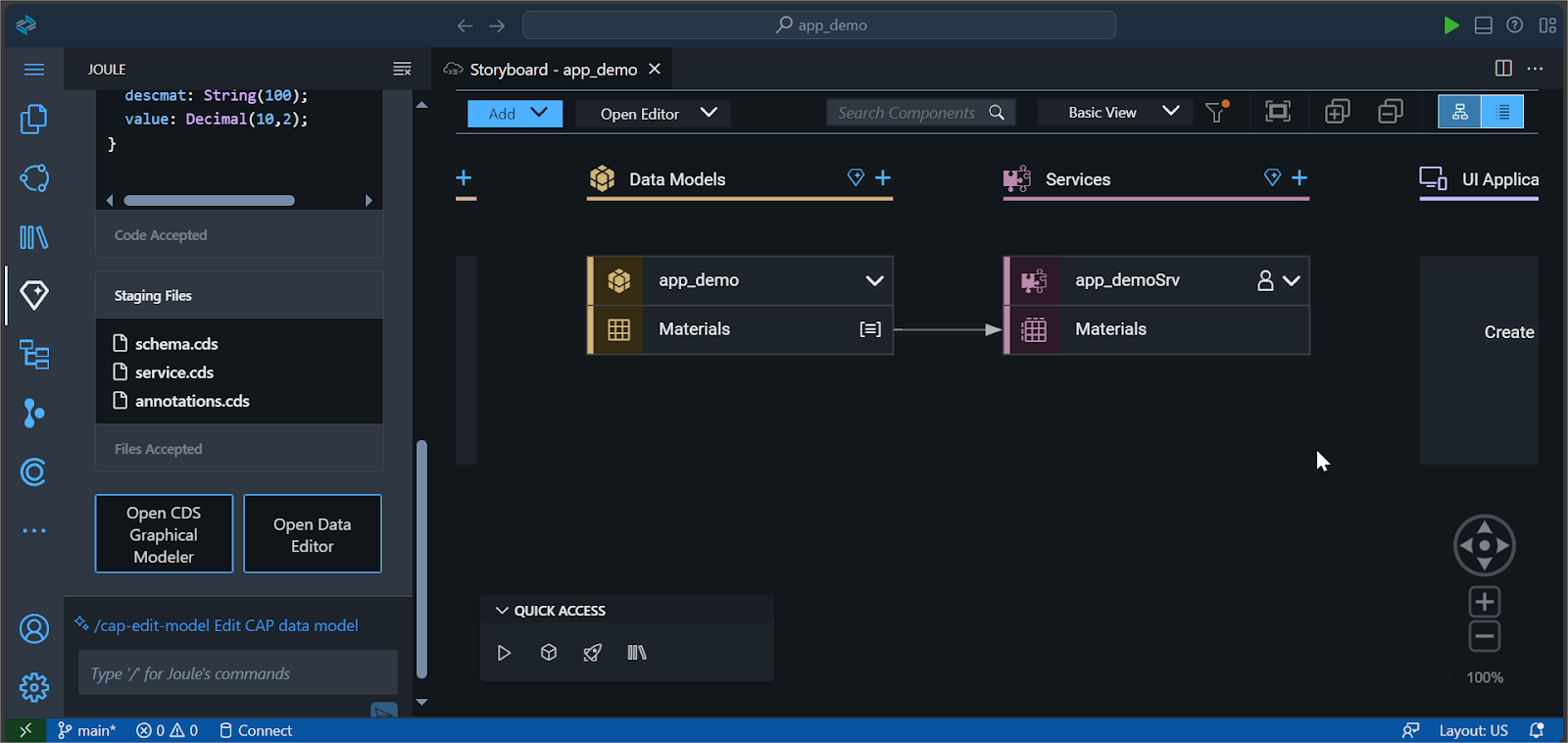Pan storyboard with navigation compass control
This screenshot has height=743, width=1568.
coord(1485,545)
